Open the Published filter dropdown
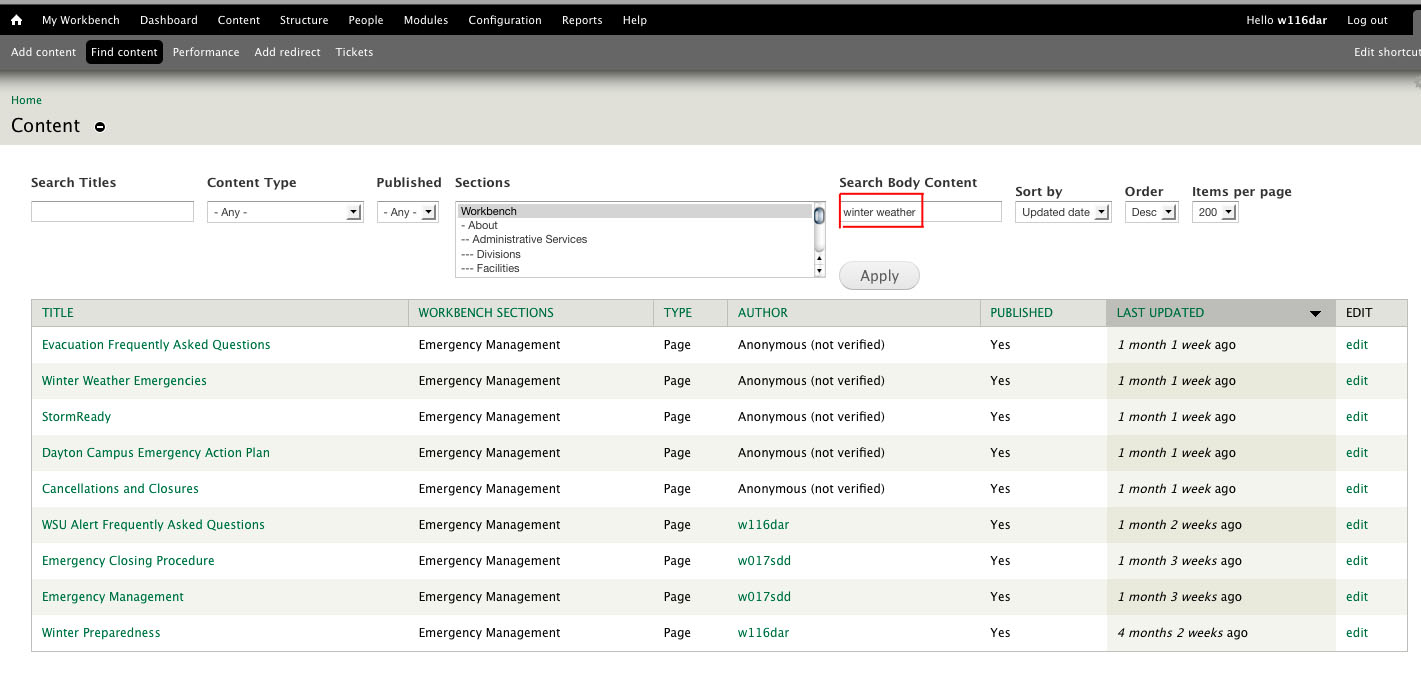Image resolution: width=1421 pixels, height=697 pixels. tap(408, 212)
